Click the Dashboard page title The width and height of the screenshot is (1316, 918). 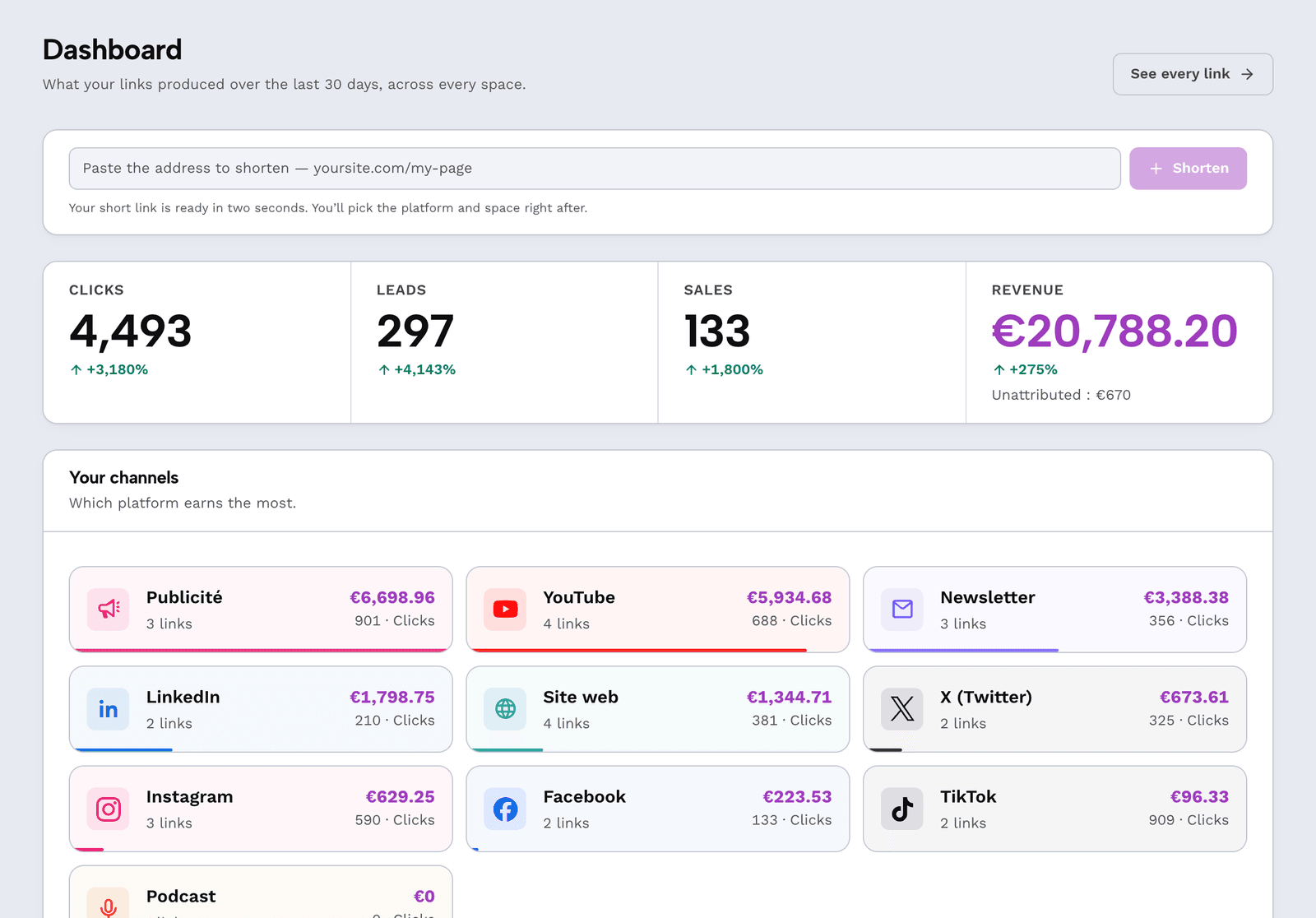(x=113, y=49)
